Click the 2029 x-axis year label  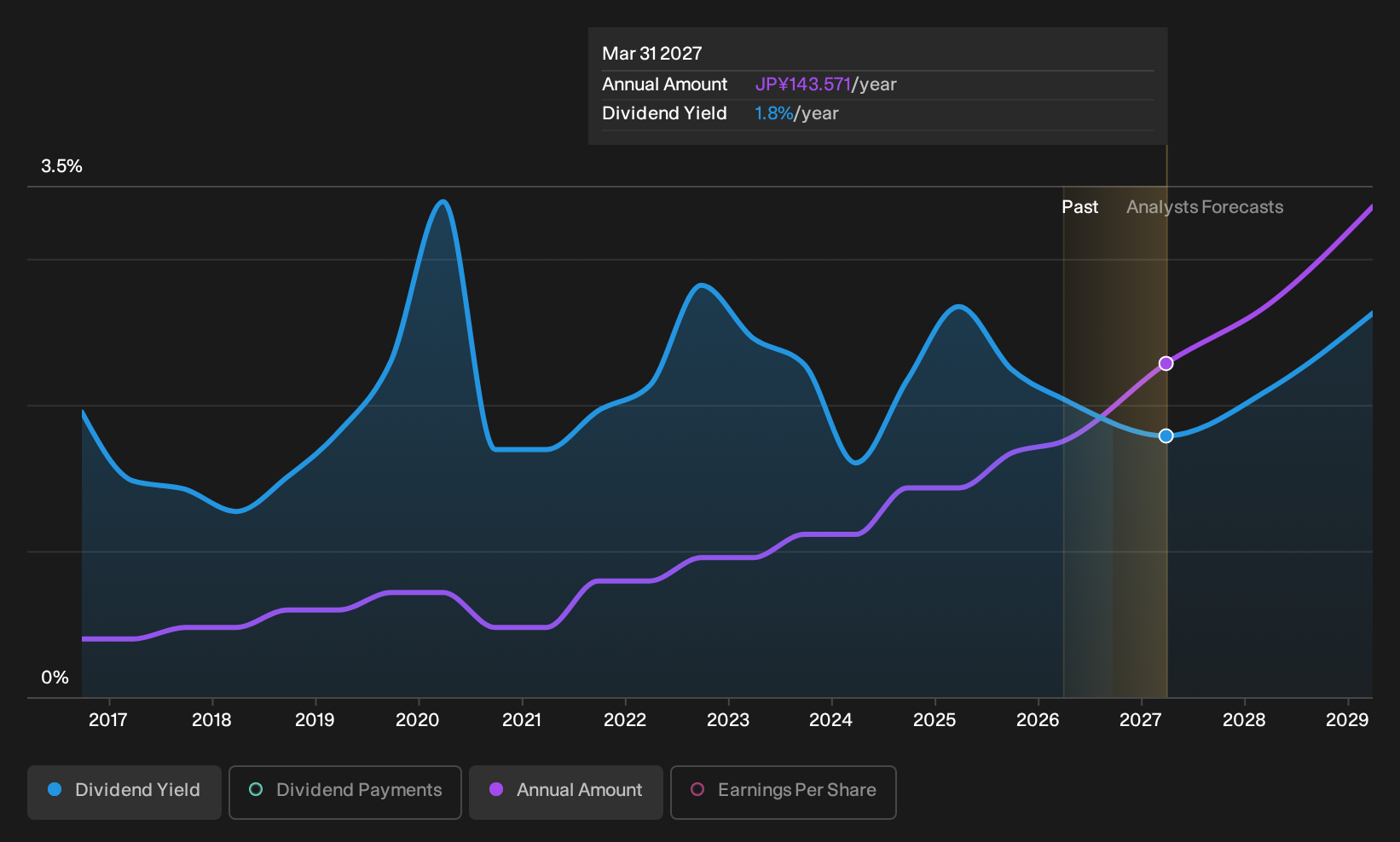(1347, 720)
